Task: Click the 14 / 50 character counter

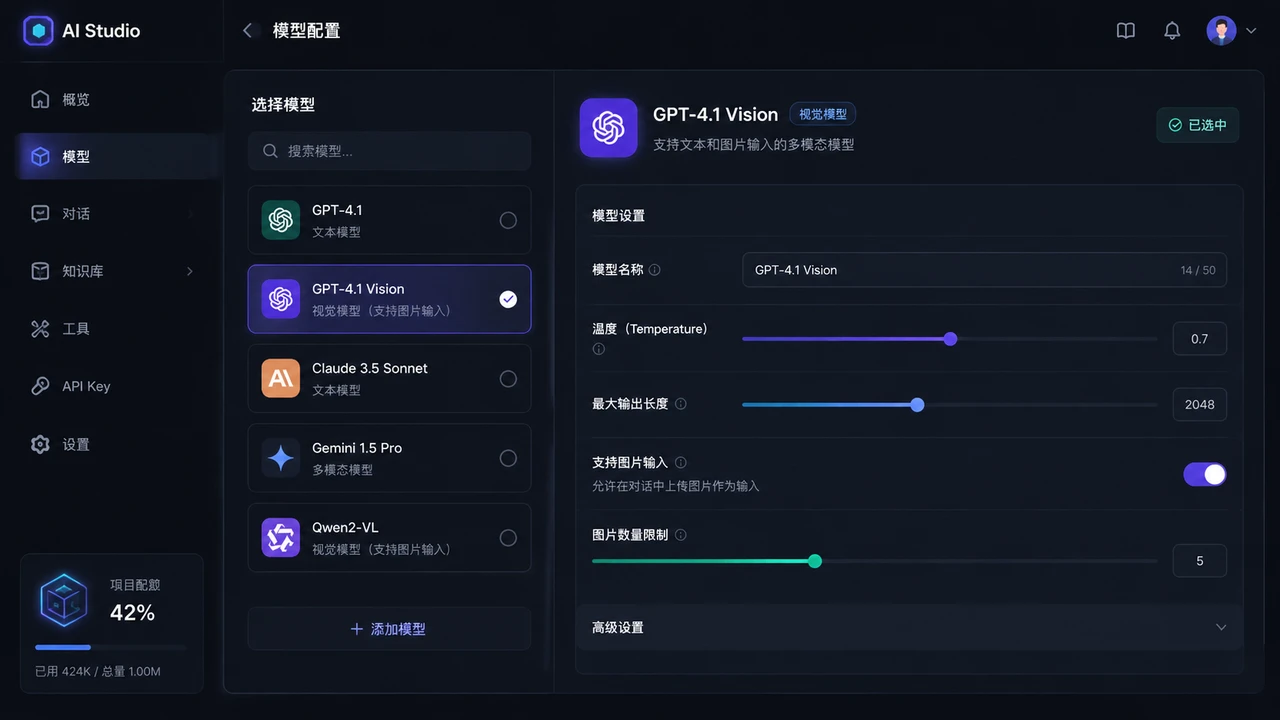Action: 1198,270
